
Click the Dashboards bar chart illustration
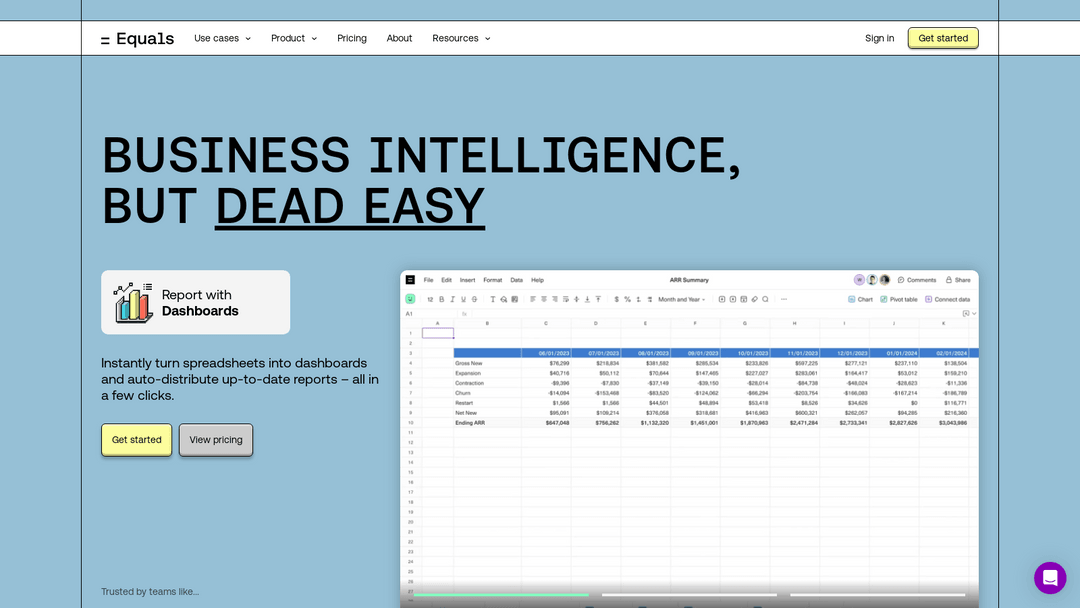click(134, 302)
